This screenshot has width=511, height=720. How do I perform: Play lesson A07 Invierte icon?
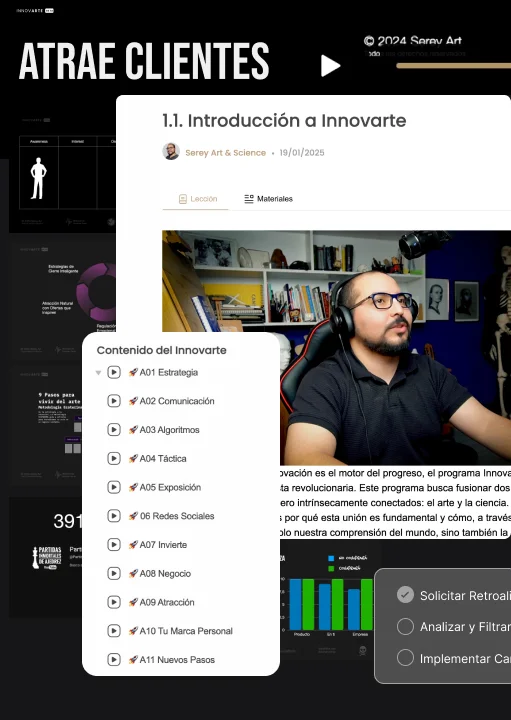pyautogui.click(x=114, y=545)
